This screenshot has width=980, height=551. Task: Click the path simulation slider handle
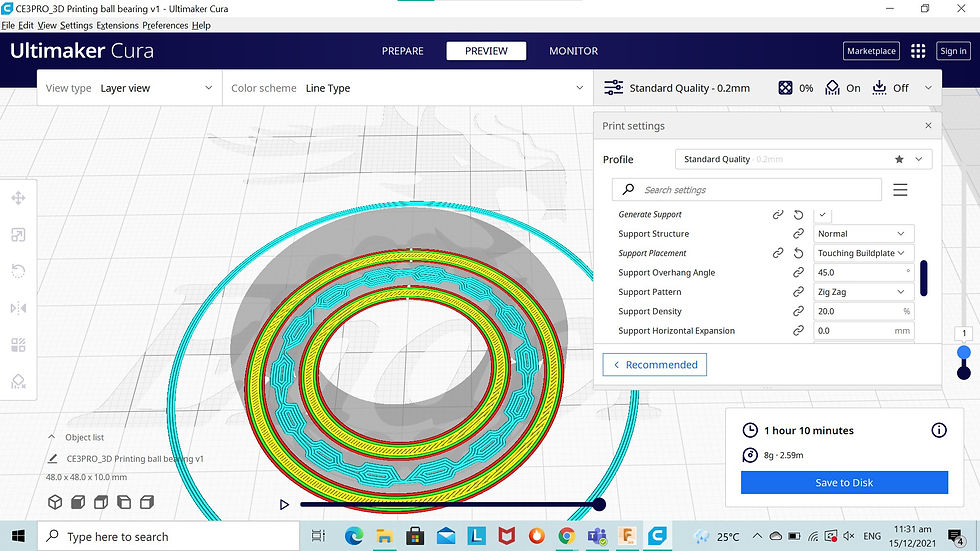coord(599,504)
